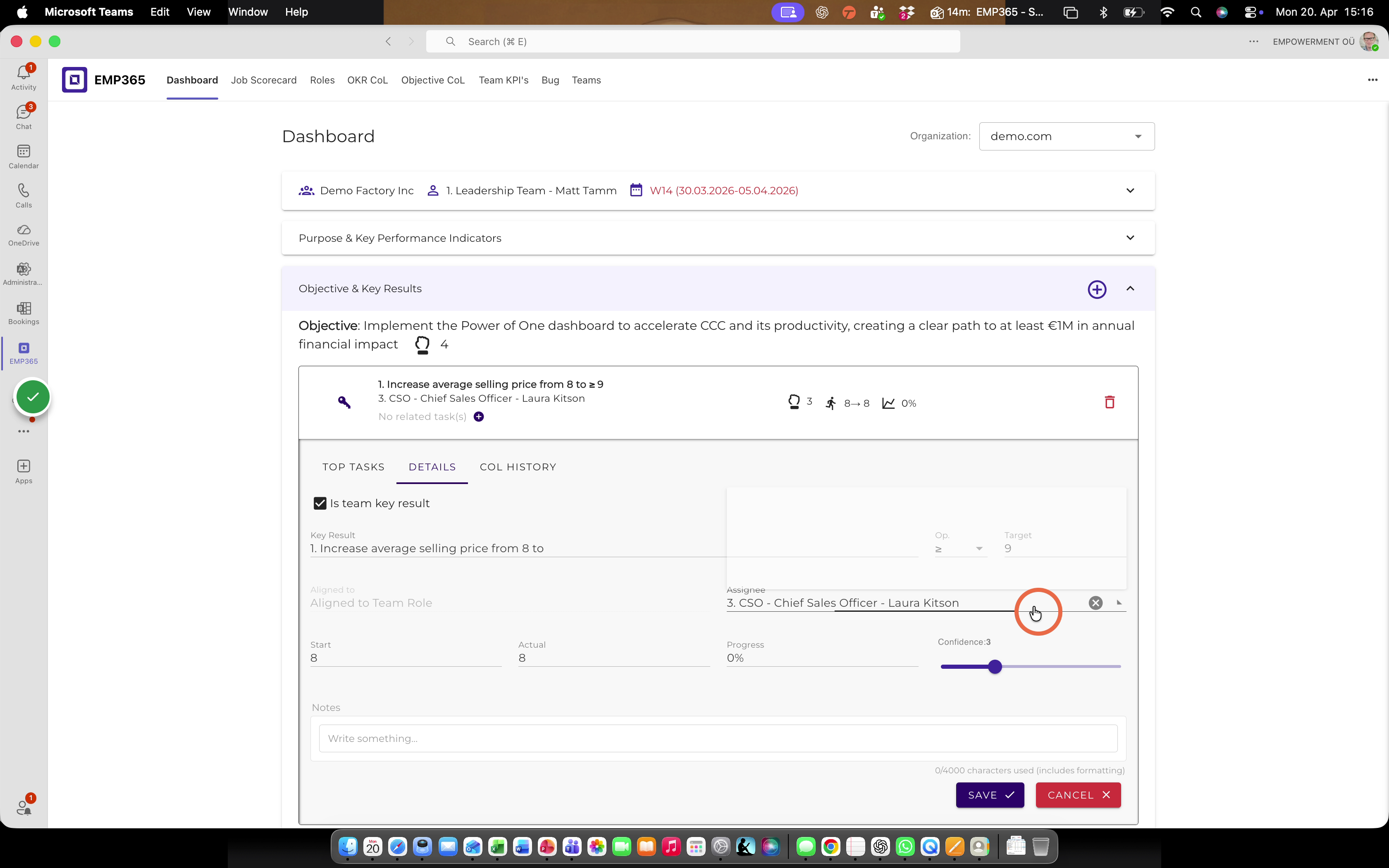
Task: Click the SAVE button
Action: (990, 795)
